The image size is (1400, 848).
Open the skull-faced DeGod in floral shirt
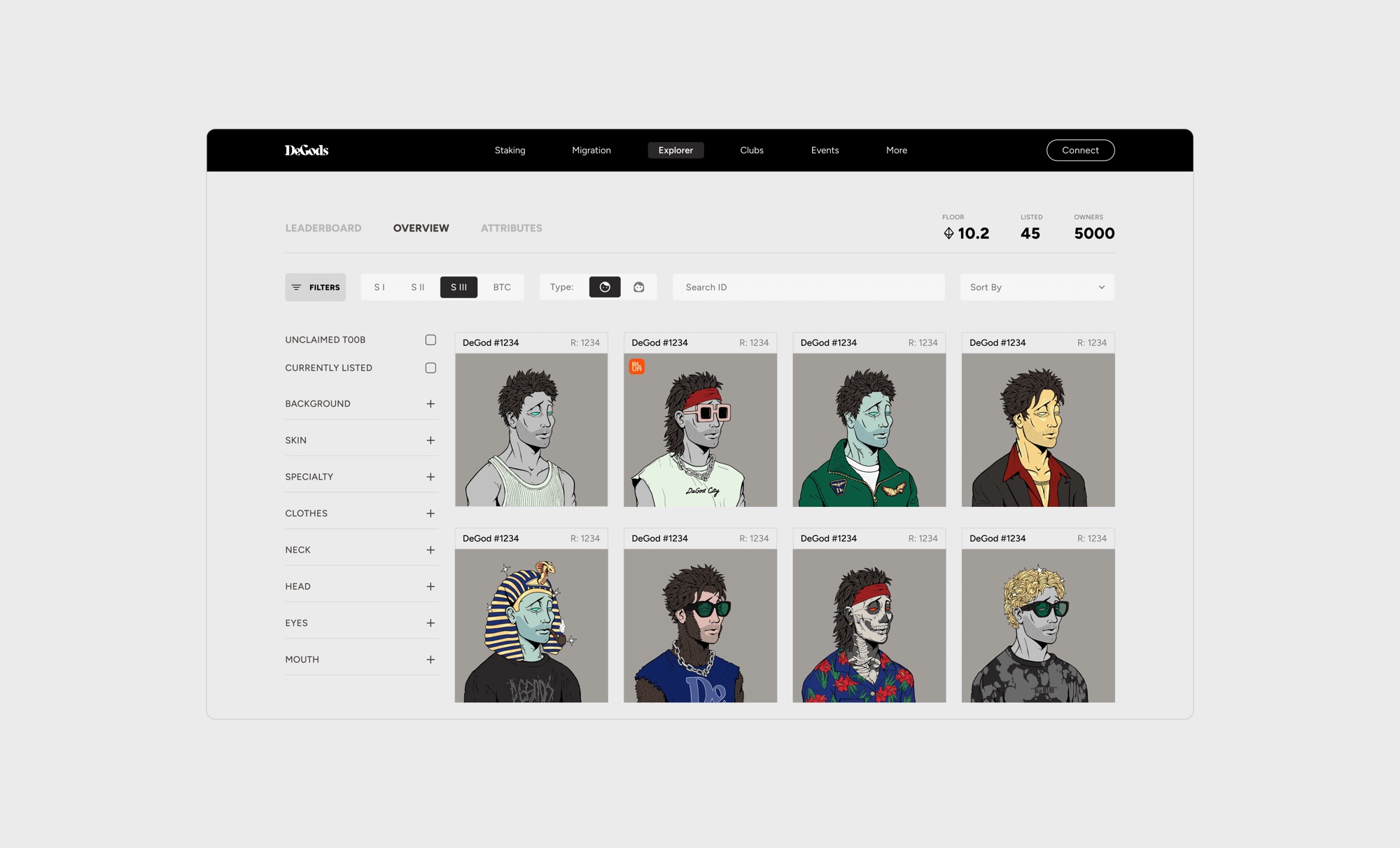(869, 616)
